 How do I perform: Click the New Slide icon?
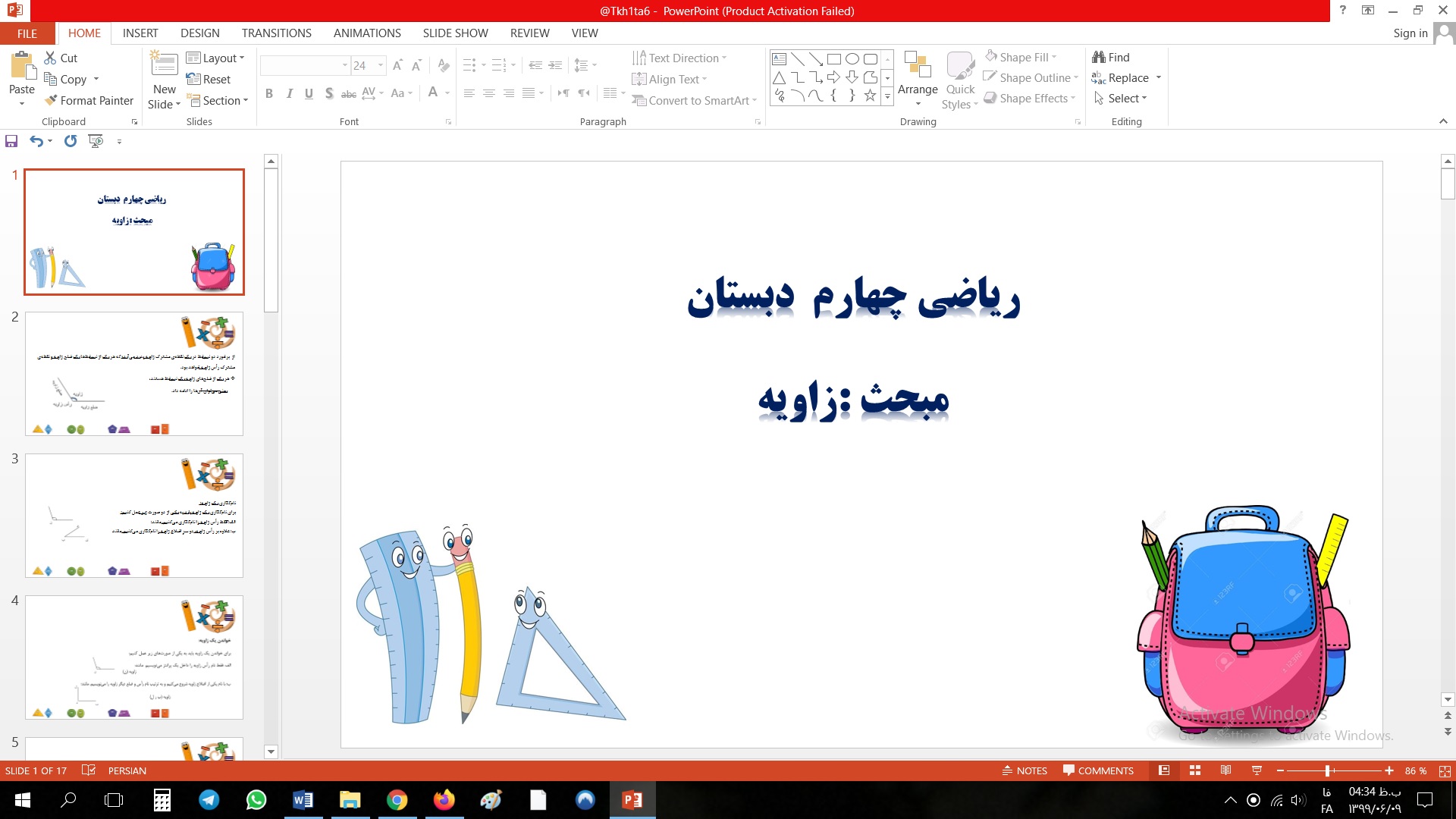(x=165, y=64)
